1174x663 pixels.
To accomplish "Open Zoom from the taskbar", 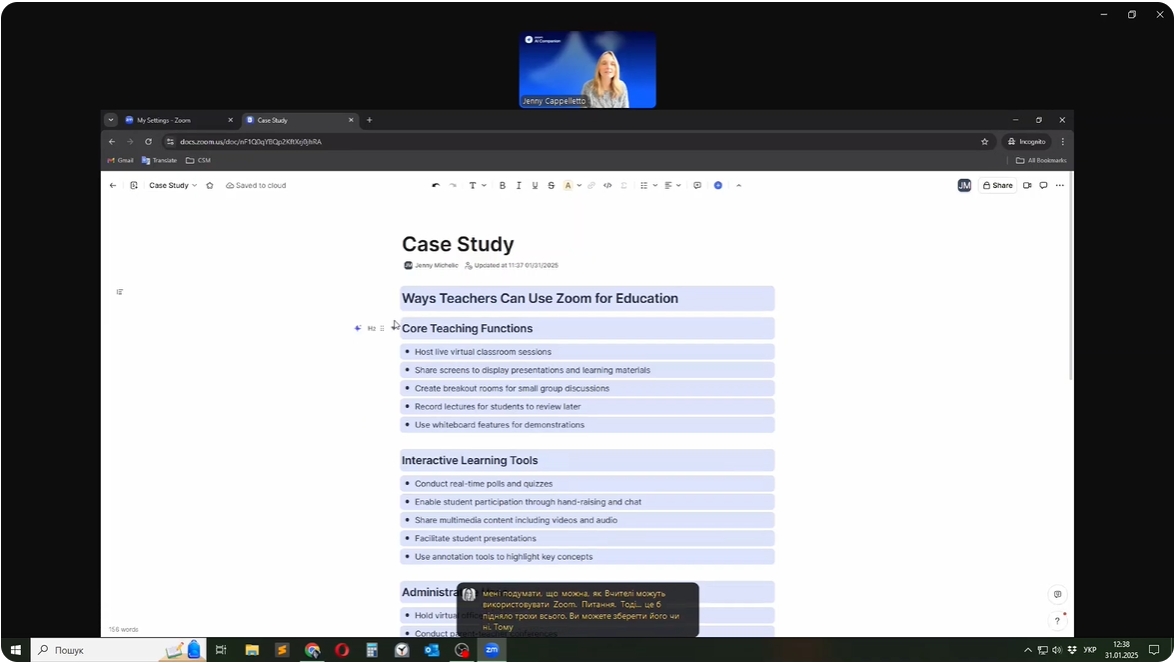I will [492, 650].
